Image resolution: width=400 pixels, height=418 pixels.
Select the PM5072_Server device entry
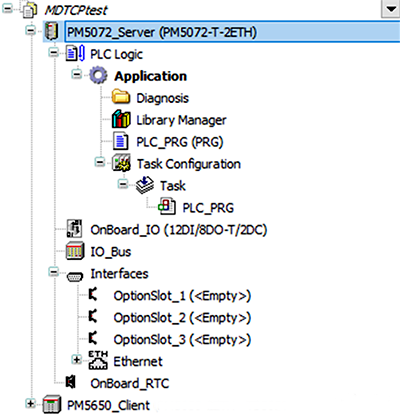pyautogui.click(x=162, y=32)
